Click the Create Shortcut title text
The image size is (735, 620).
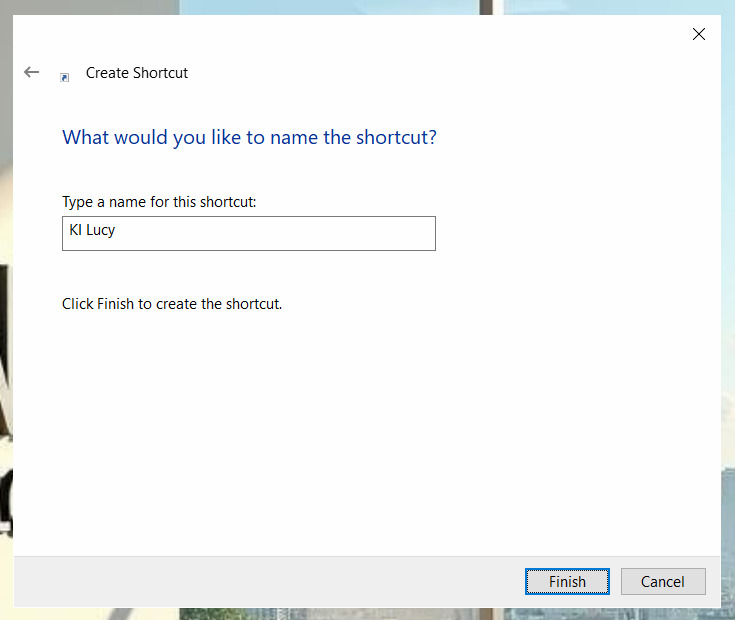(x=137, y=73)
